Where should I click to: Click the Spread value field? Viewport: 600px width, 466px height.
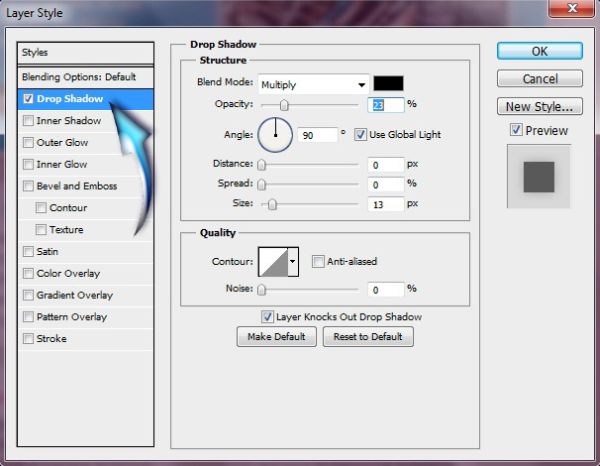pyautogui.click(x=386, y=184)
